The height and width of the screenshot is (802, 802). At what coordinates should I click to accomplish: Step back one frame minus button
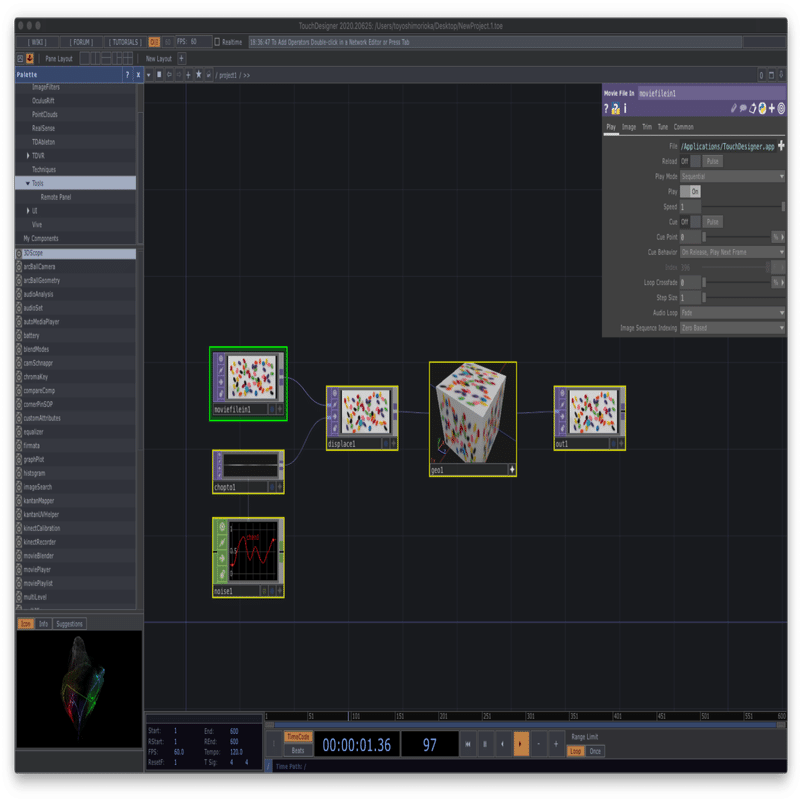538,744
